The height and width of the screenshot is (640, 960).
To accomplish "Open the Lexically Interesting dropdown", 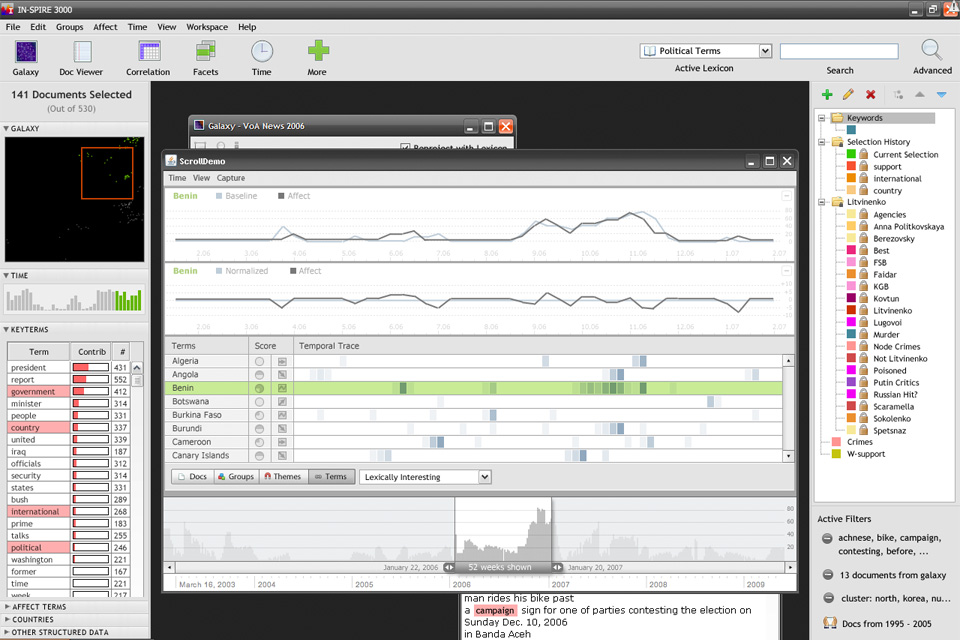I will (485, 477).
